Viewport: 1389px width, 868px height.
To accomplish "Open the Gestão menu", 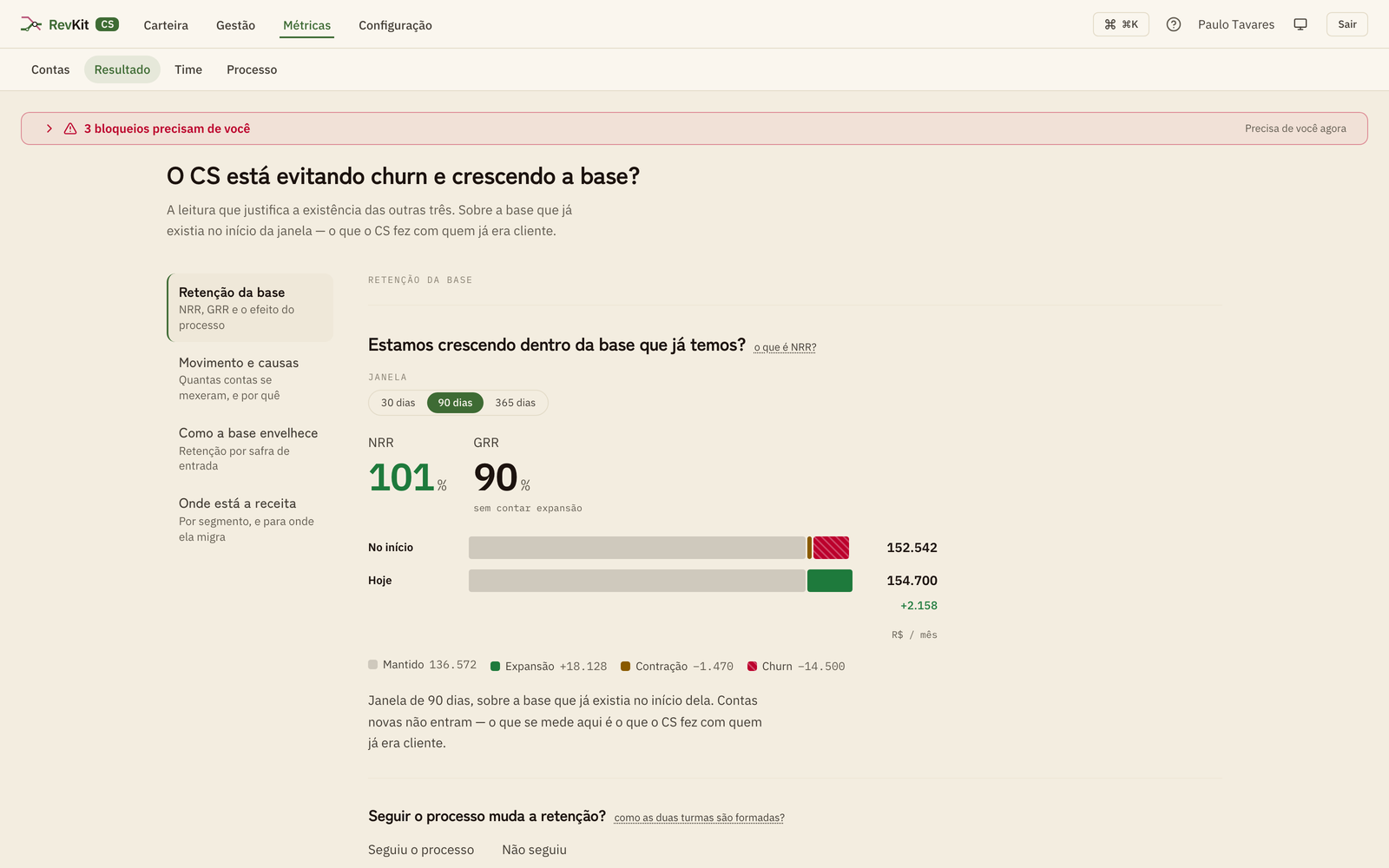I will [x=235, y=25].
